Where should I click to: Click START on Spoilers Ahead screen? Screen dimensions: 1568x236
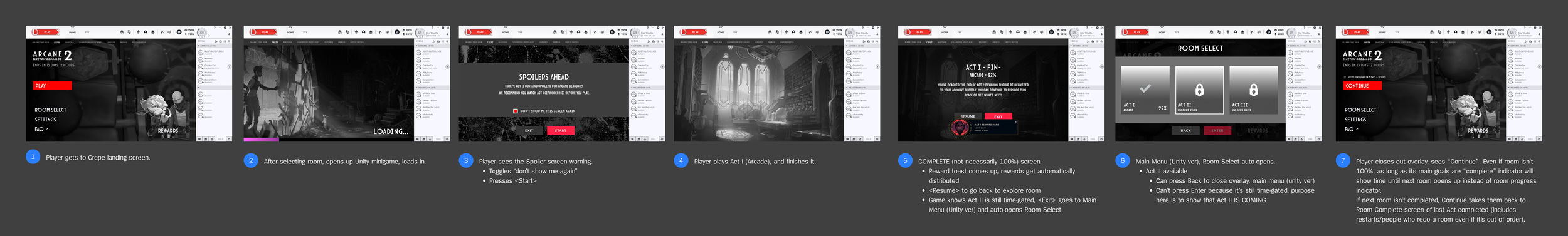coord(561,130)
